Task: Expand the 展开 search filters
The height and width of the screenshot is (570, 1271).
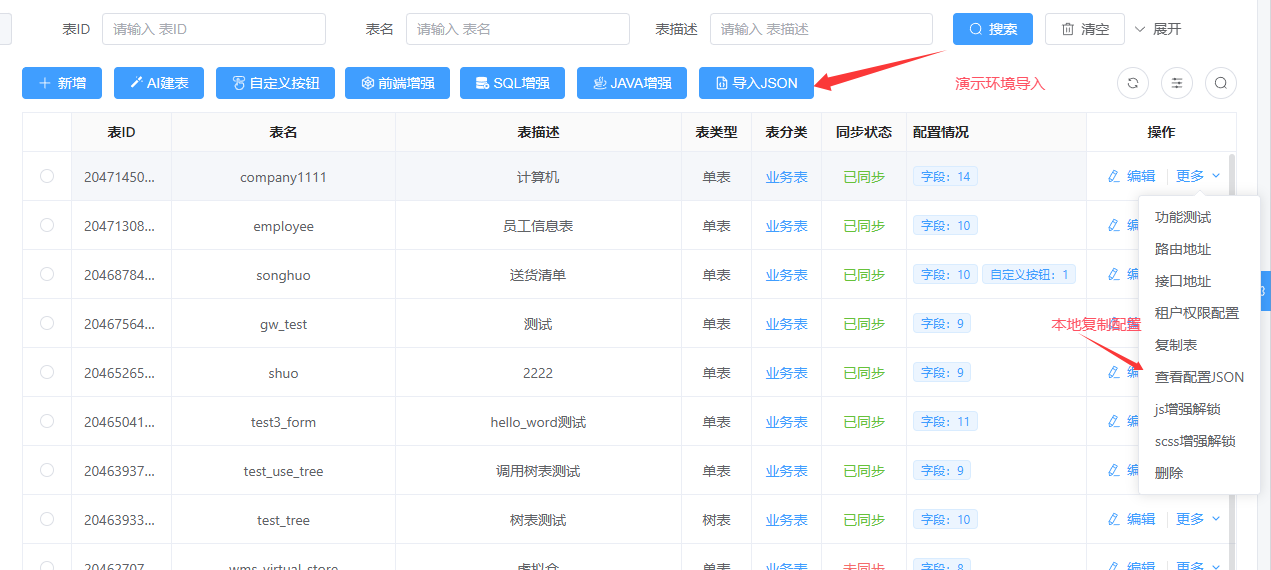Action: 1158,29
